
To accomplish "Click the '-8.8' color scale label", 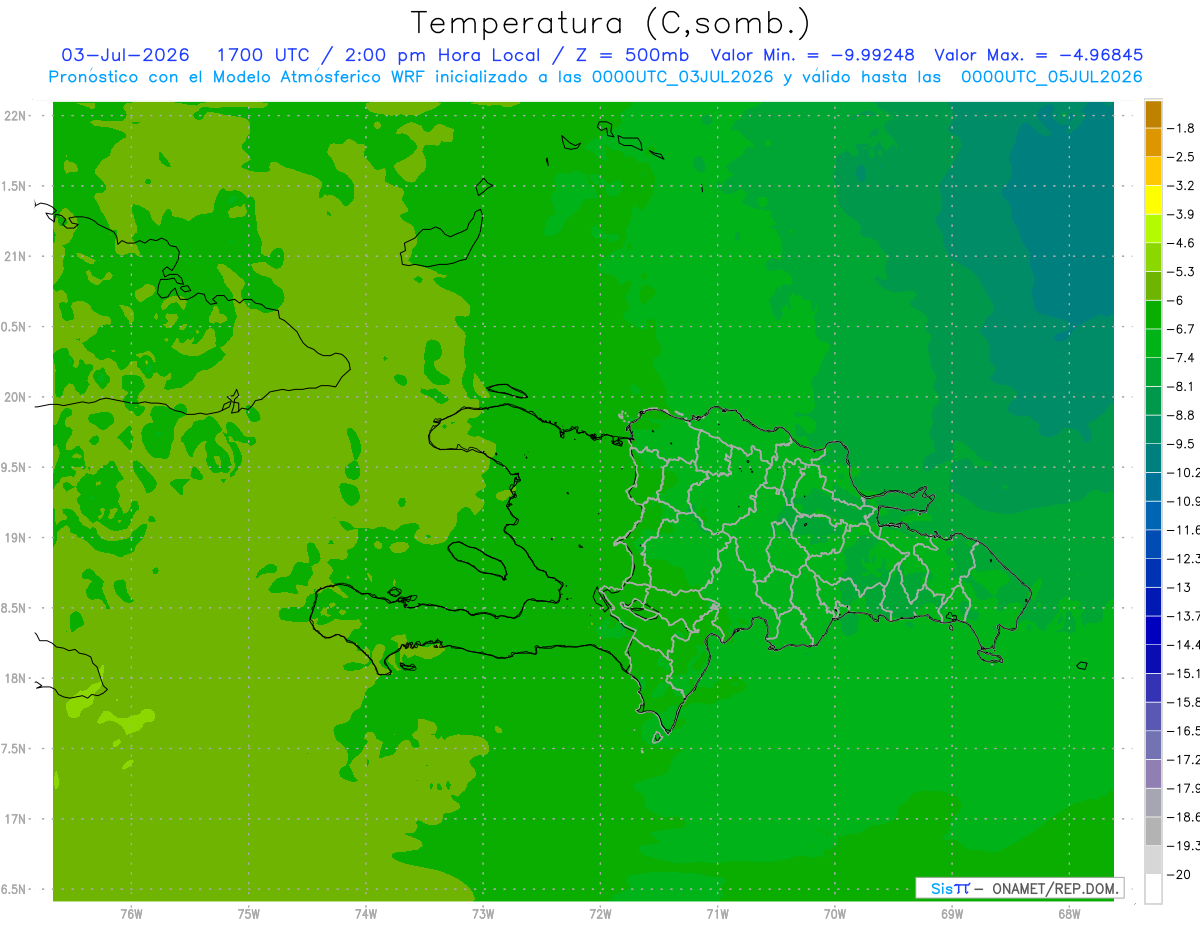I will click(x=1182, y=415).
